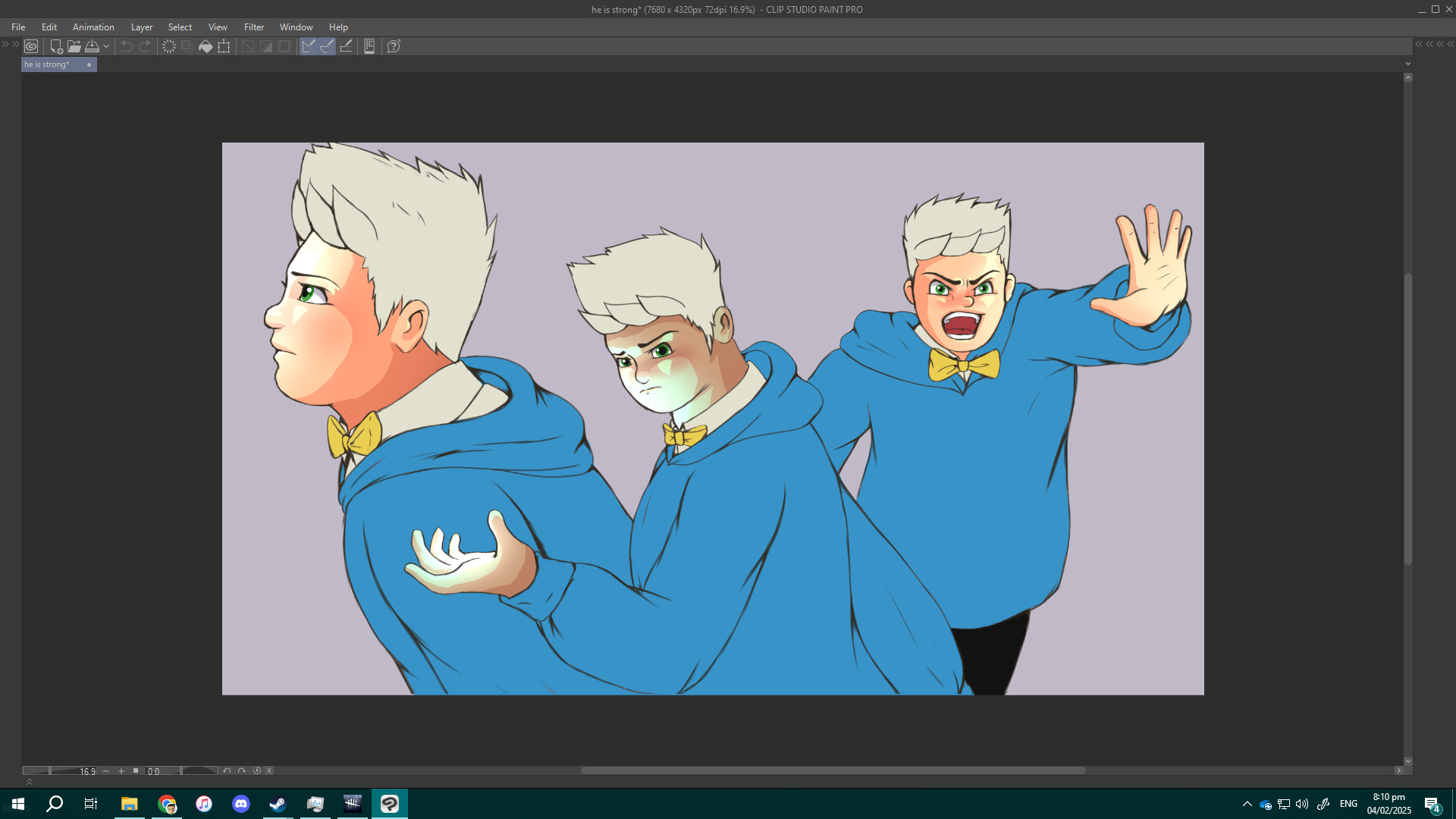
Task: Toggle Snap to Grid
Action: pos(346,46)
